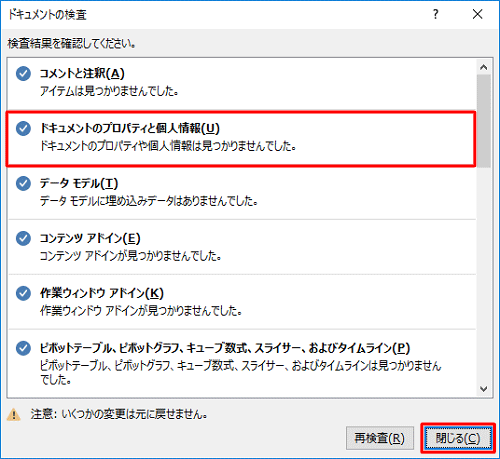Select the データ モデル(T) heading
Screen dimensions: 500x459
pyautogui.click(x=79, y=183)
